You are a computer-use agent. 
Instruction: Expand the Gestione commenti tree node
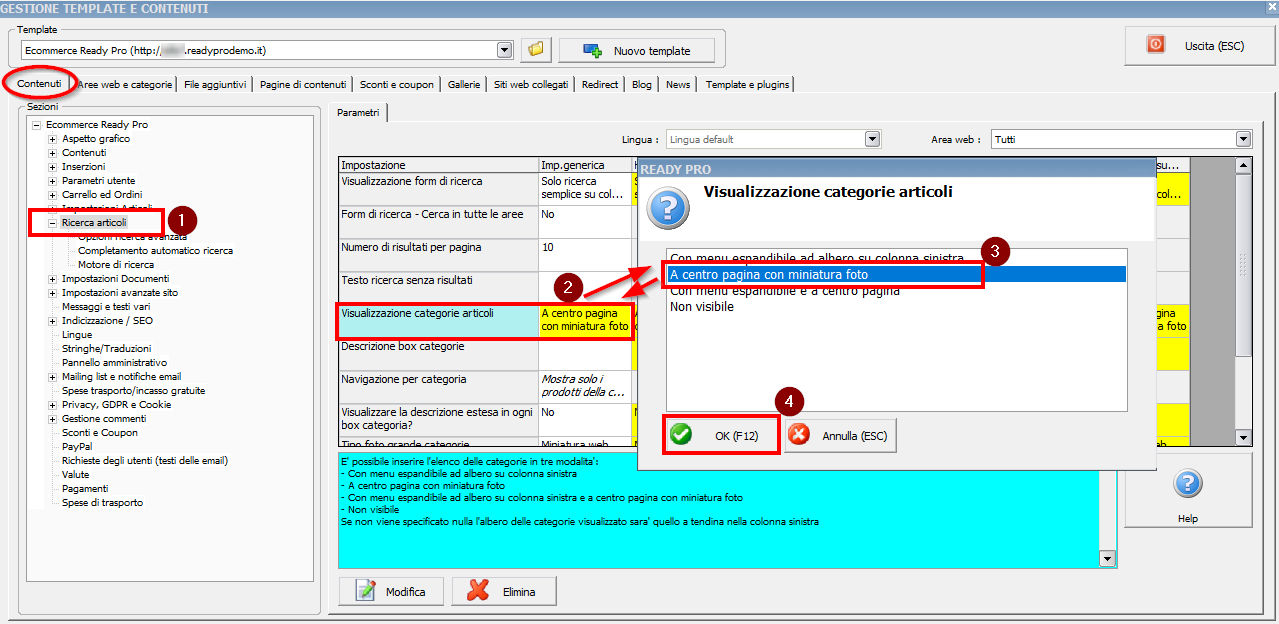(x=53, y=419)
